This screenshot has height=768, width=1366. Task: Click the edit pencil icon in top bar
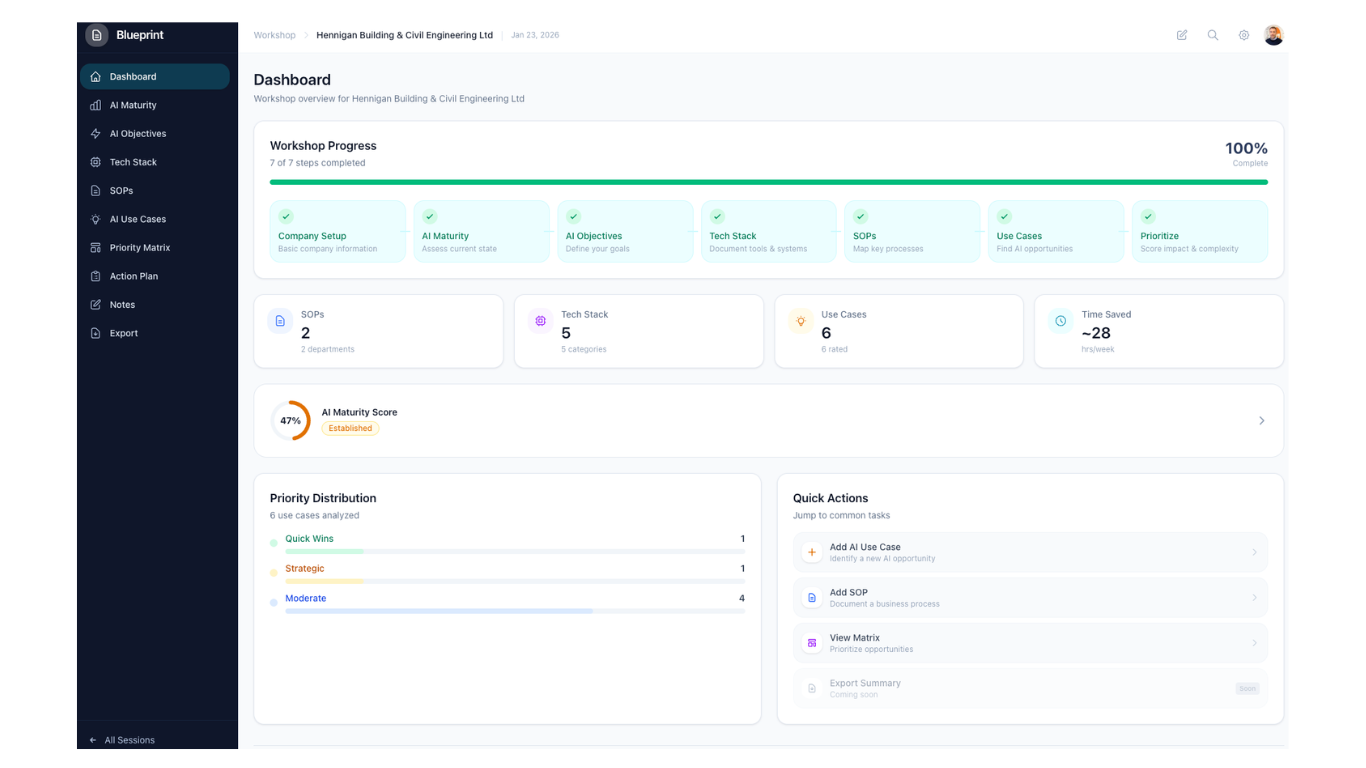pos(1182,35)
